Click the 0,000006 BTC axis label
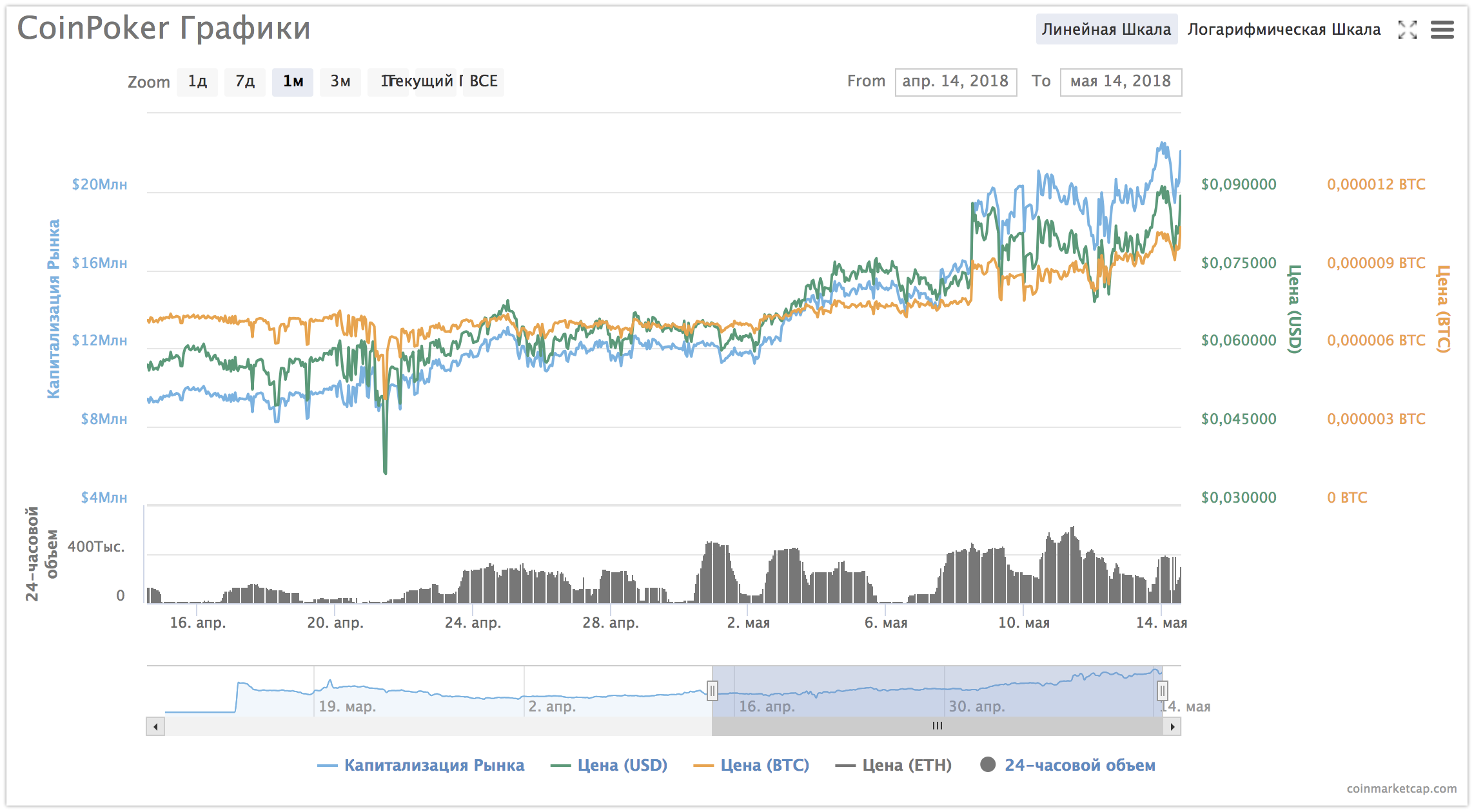Viewport: 1474px width, 812px height. [x=1376, y=340]
